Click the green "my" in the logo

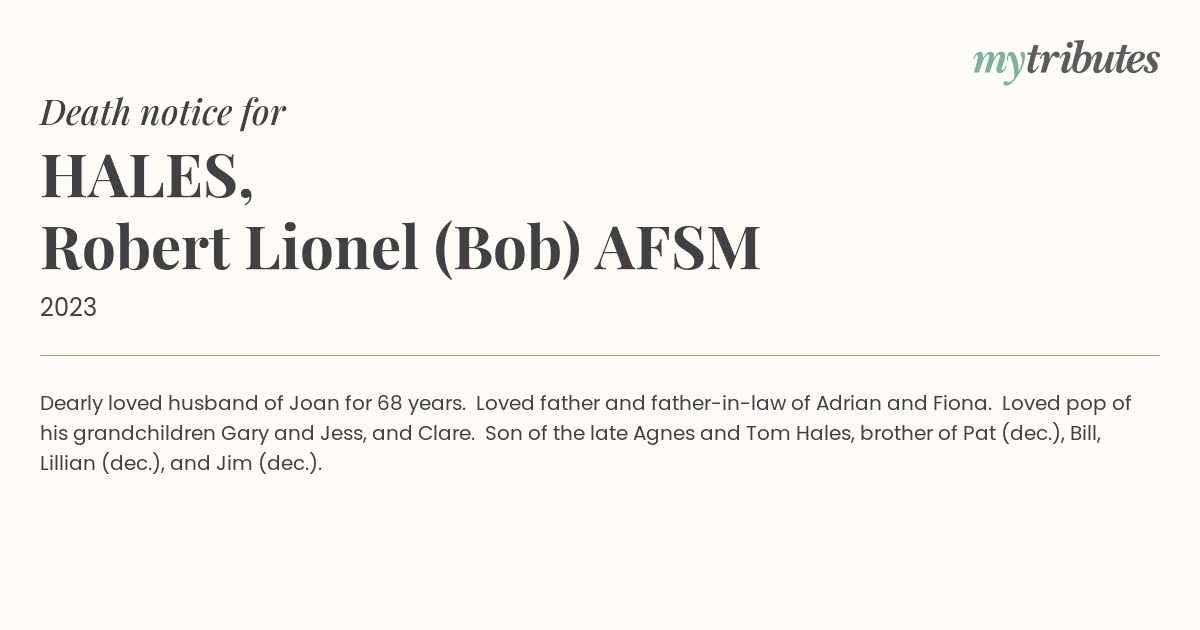coord(998,65)
